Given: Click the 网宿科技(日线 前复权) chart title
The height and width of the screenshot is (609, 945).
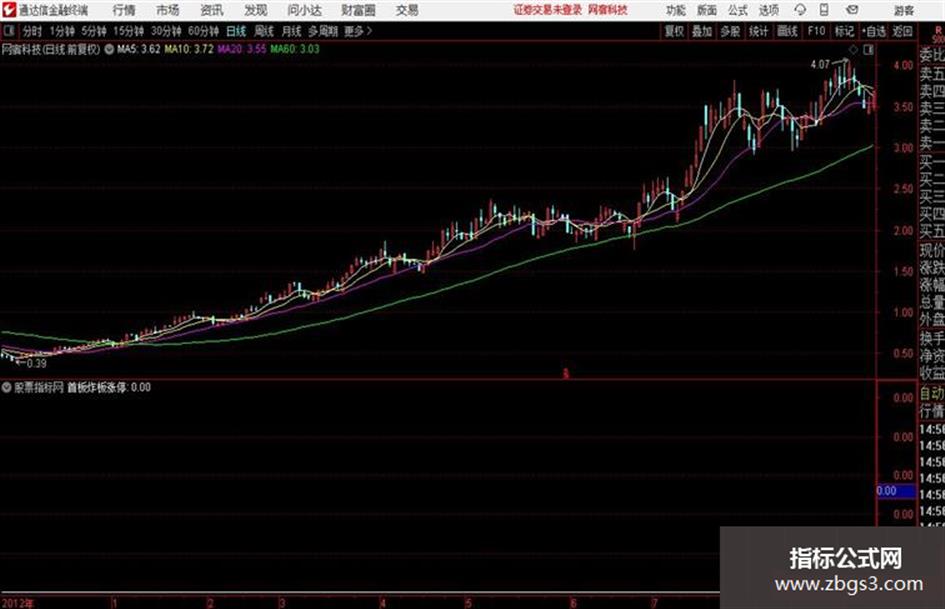Looking at the screenshot, I should pyautogui.click(x=51, y=49).
